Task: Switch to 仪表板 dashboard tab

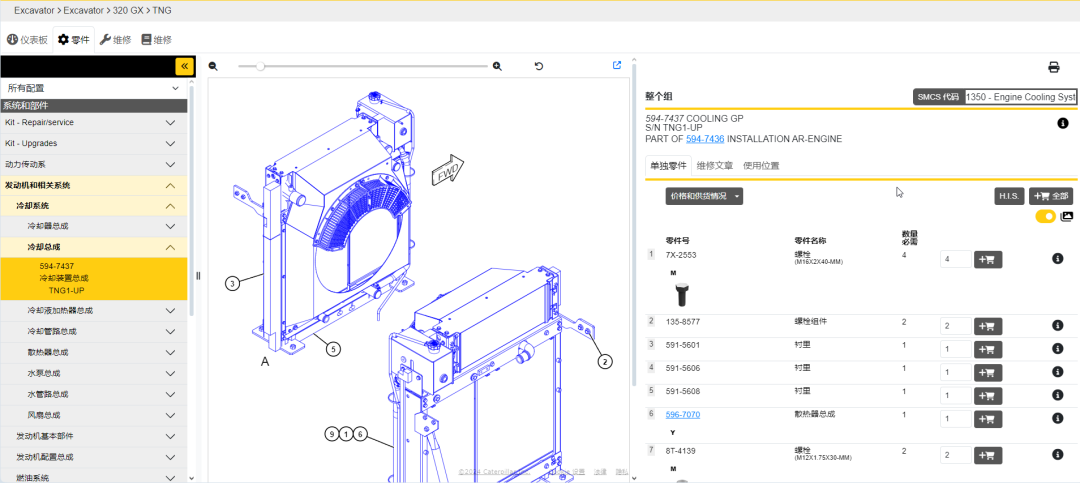Action: coord(27,40)
